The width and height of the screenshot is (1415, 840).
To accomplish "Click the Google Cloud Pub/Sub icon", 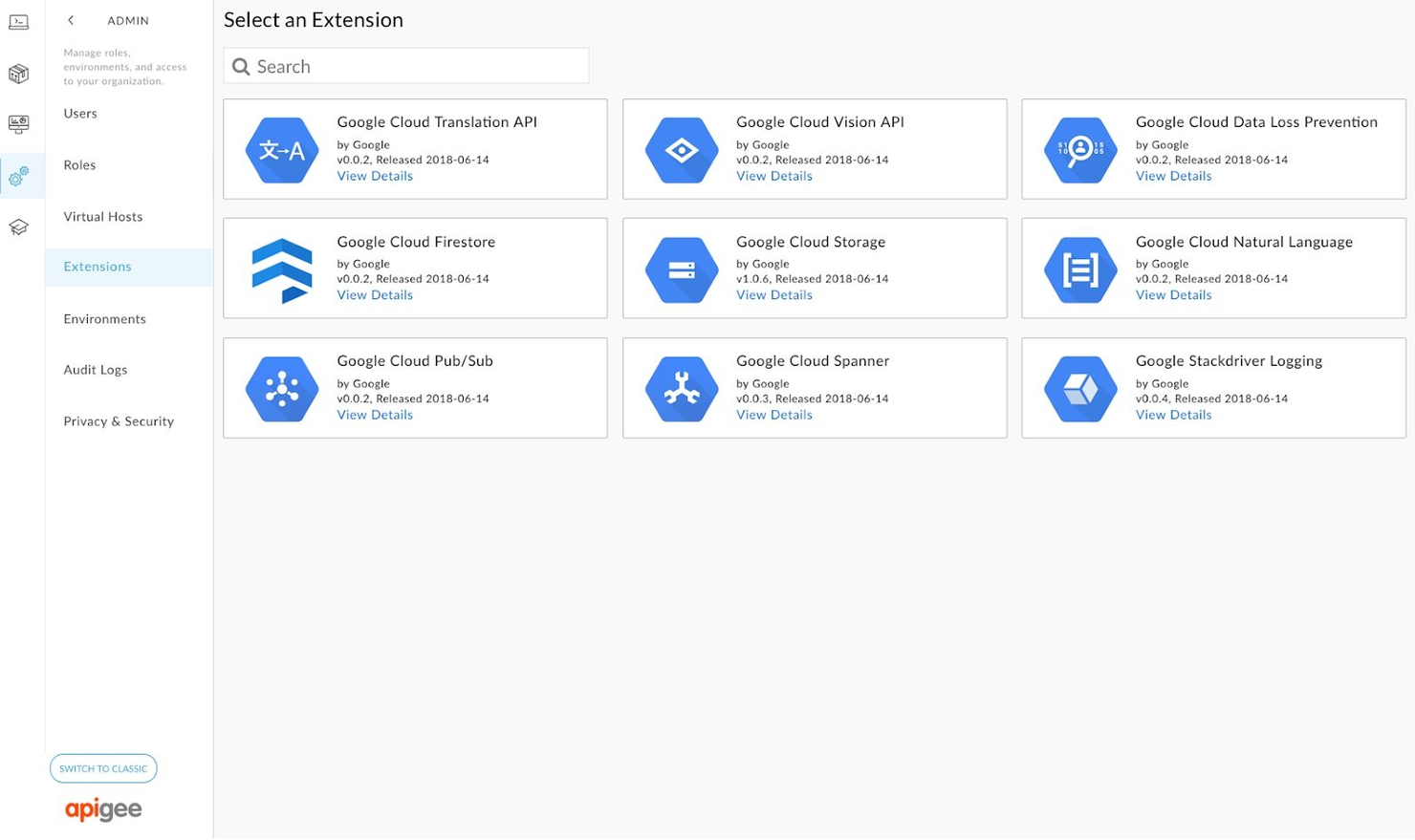I will tap(281, 388).
